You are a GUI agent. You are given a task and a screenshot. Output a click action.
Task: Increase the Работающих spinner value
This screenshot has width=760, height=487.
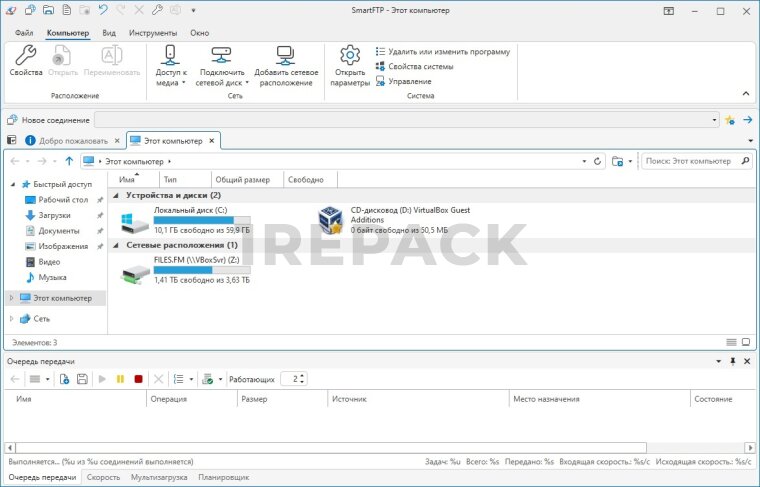pyautogui.click(x=301, y=376)
